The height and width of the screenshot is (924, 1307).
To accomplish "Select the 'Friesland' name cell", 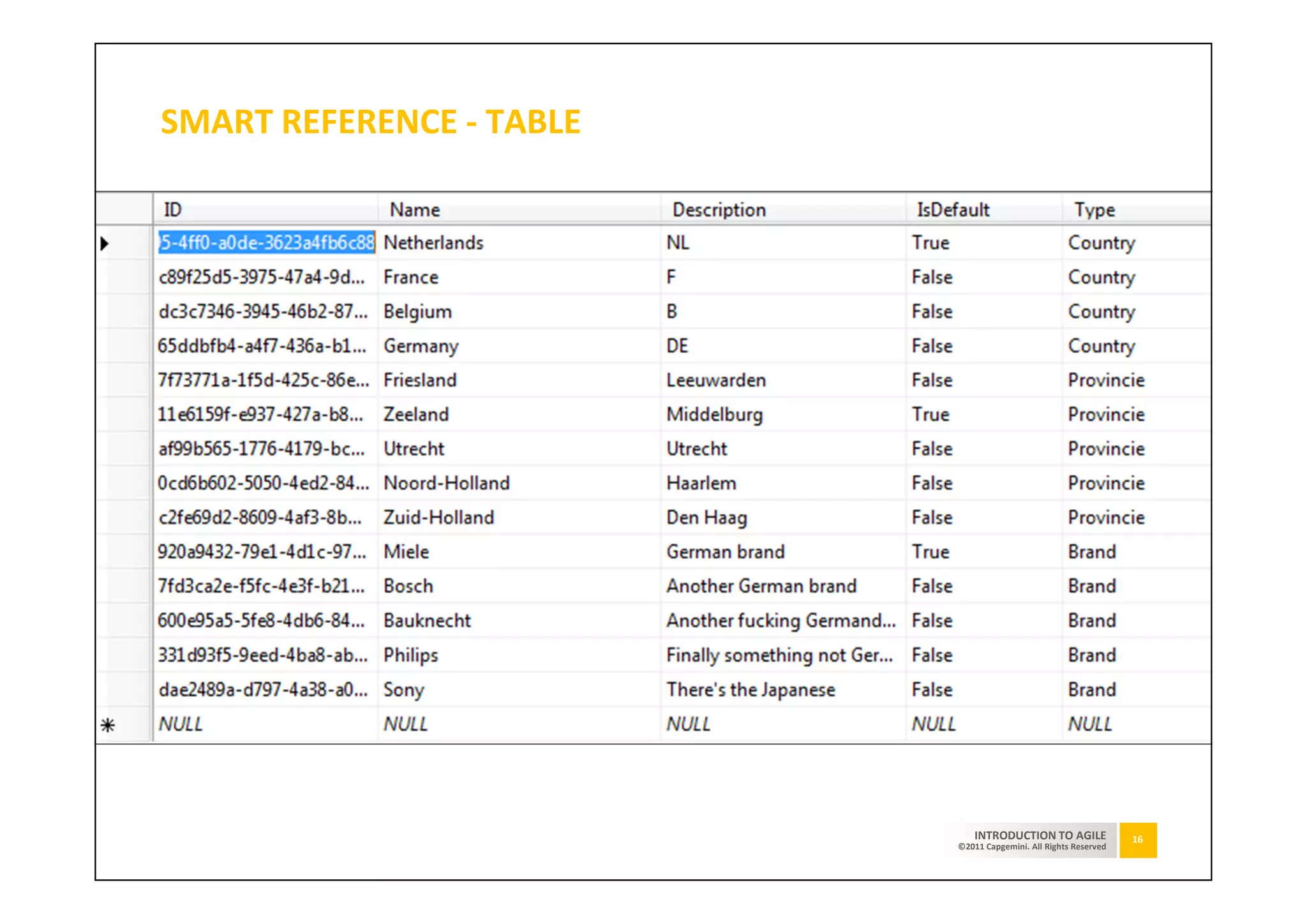I will click(x=519, y=380).
